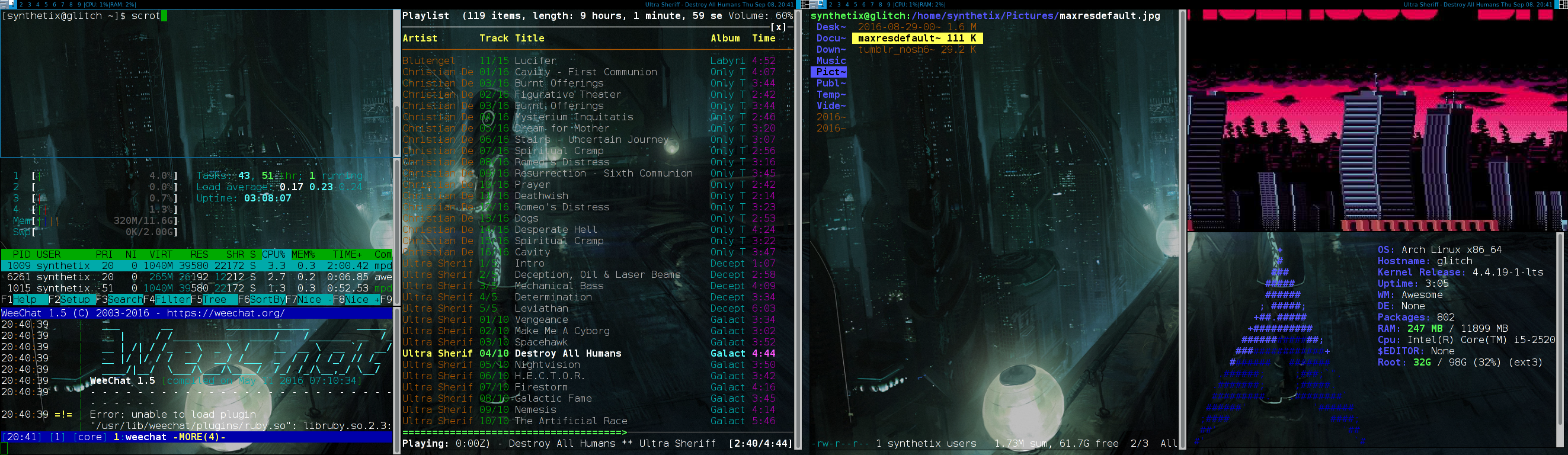Click Volume: 60% indicator in ncmpcpp header

(760, 16)
